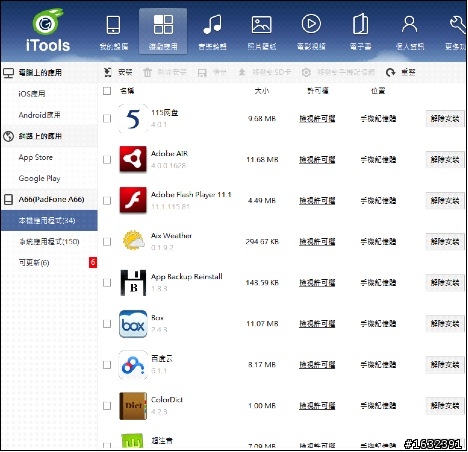This screenshot has height=452, width=468.
Task: Open the Movies video play icon tab
Action: [x=311, y=32]
